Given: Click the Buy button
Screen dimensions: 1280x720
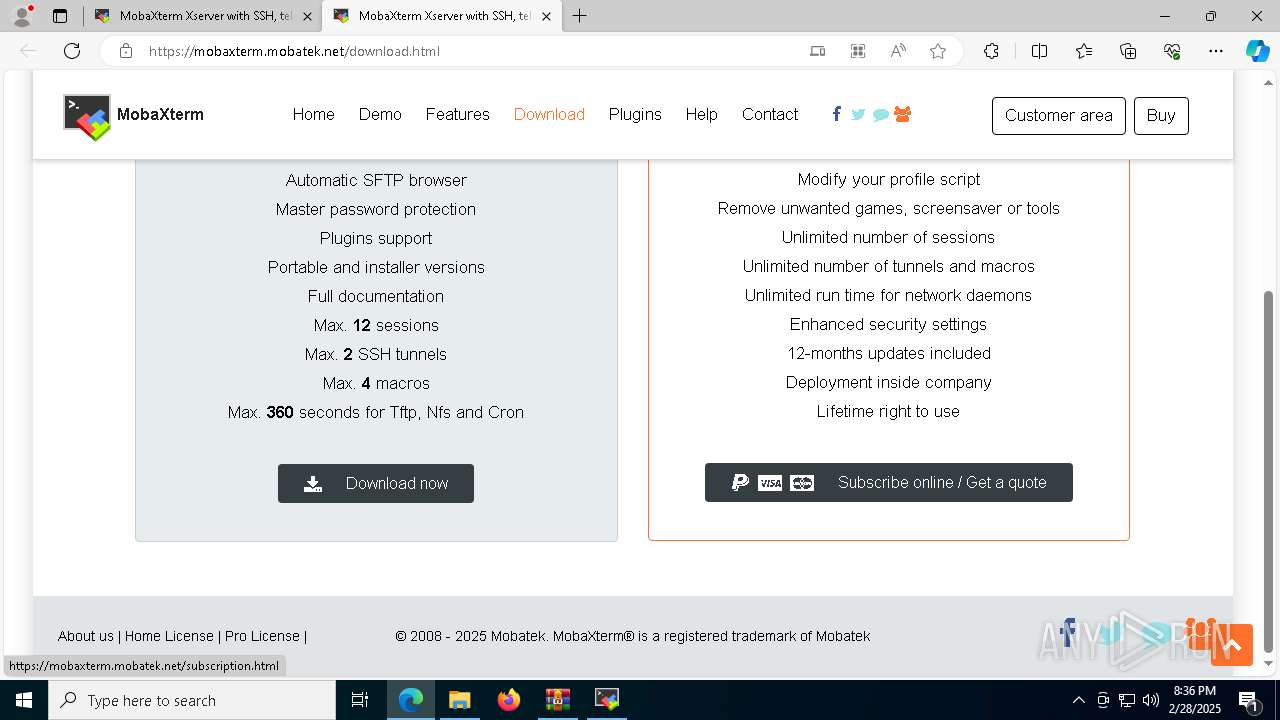Looking at the screenshot, I should click(1161, 116).
